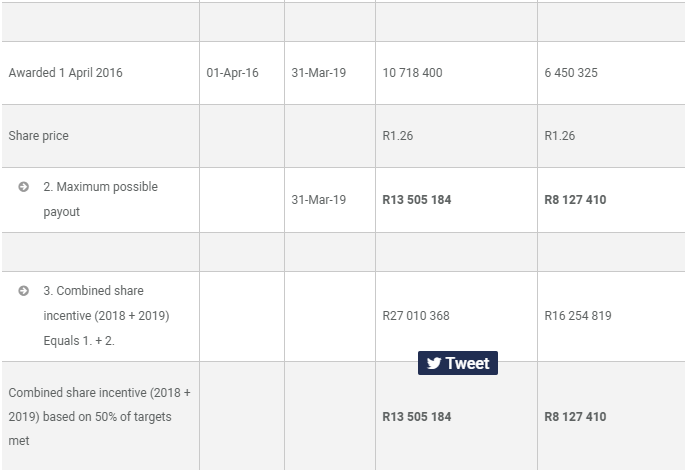The height and width of the screenshot is (470, 685).
Task: Click arrow icon beside Maximum possible payout
Action: [x=23, y=188]
